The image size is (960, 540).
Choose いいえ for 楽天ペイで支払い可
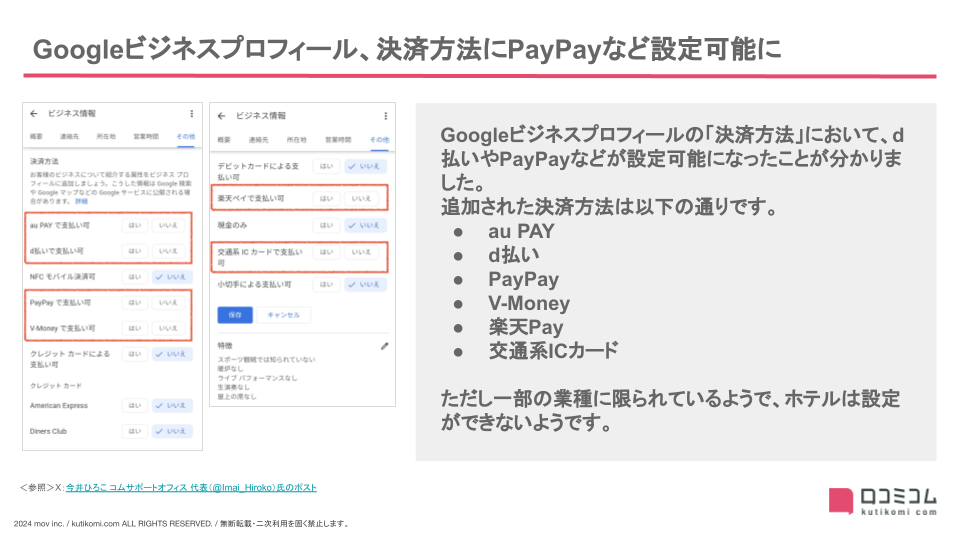click(x=361, y=198)
